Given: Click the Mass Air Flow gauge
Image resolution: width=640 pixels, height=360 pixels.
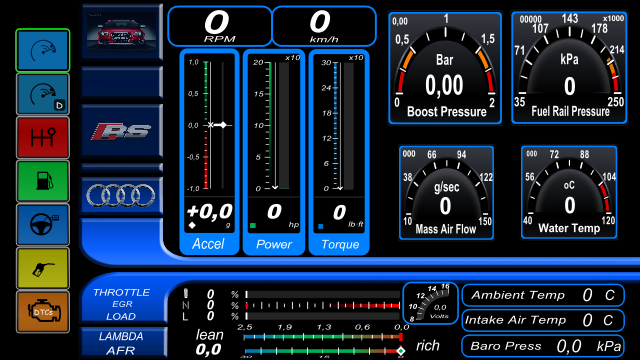Looking at the screenshot, I should tap(447, 193).
